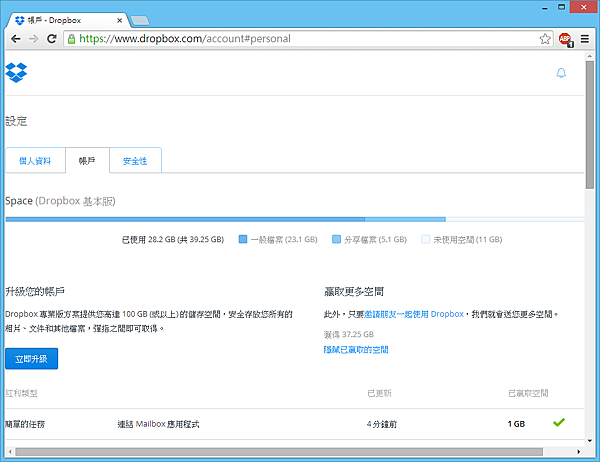600x462 pixels.
Task: Click the 贏取更多空間 heading
Action: (x=354, y=292)
